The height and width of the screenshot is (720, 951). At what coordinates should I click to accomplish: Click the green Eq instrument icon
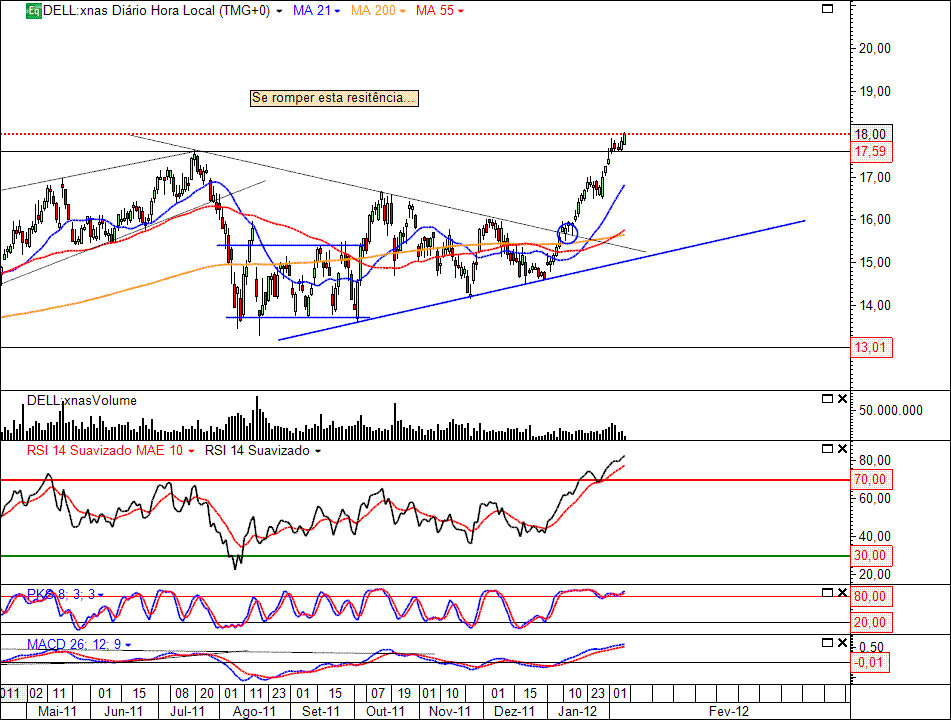(x=33, y=11)
